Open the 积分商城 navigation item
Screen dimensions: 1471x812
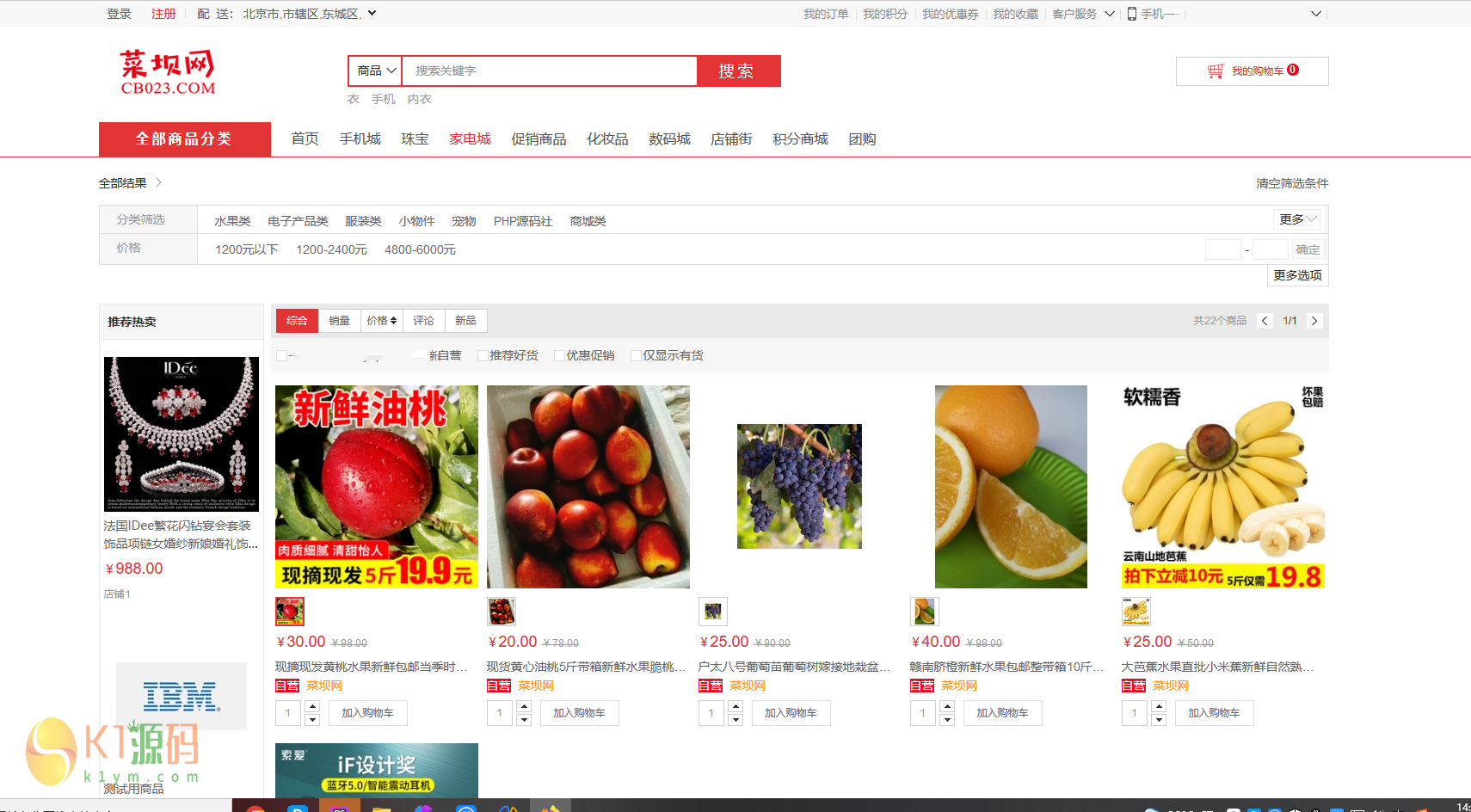800,139
